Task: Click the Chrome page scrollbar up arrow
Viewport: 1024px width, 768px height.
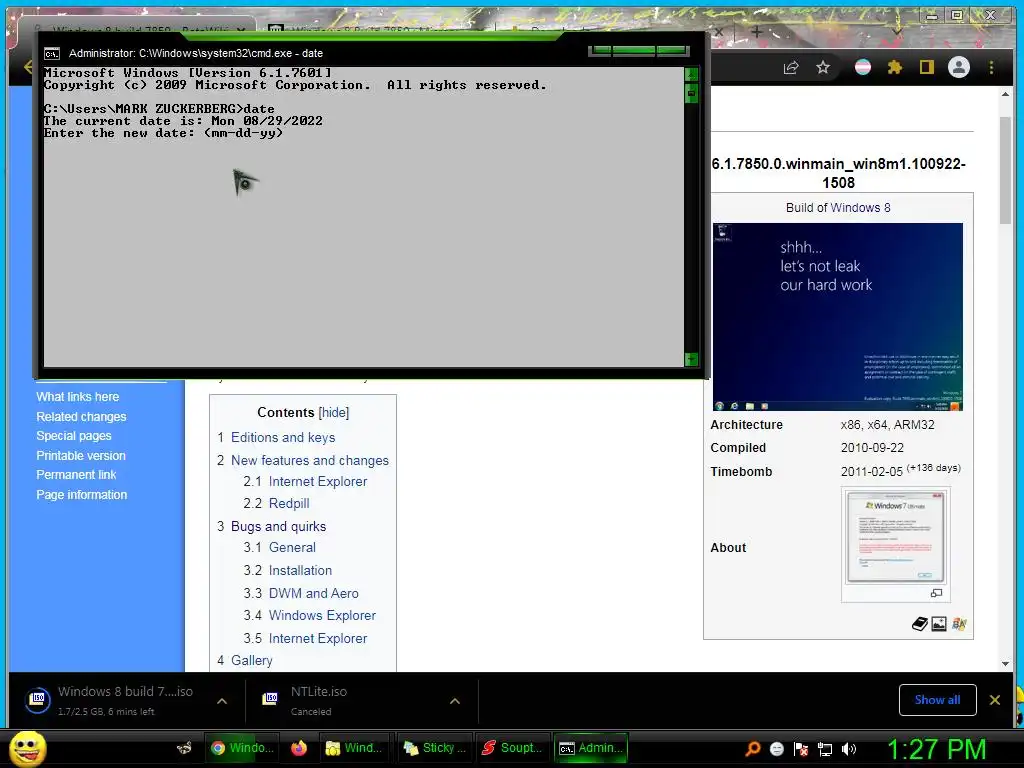Action: click(x=1005, y=95)
